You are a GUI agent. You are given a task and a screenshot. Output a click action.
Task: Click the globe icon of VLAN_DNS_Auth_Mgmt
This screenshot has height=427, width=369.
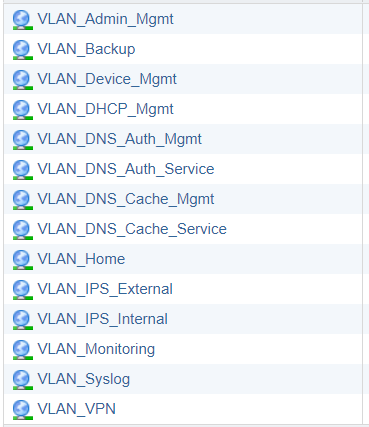click(22, 140)
